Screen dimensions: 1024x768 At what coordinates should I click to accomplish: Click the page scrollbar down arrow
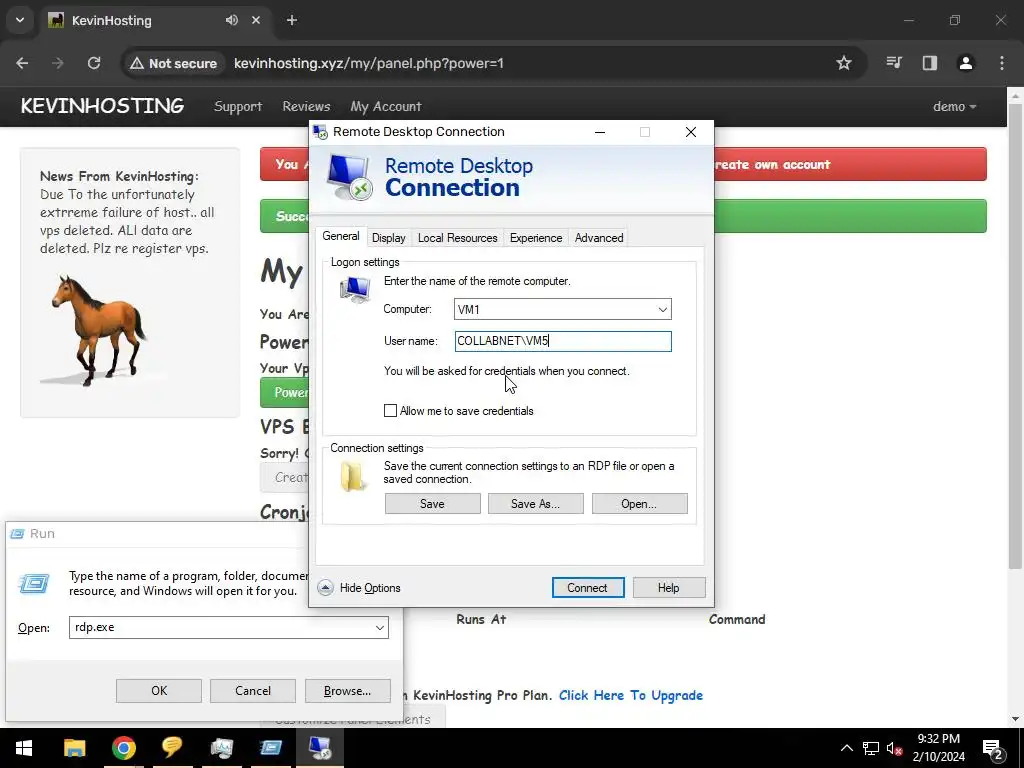[1015, 719]
